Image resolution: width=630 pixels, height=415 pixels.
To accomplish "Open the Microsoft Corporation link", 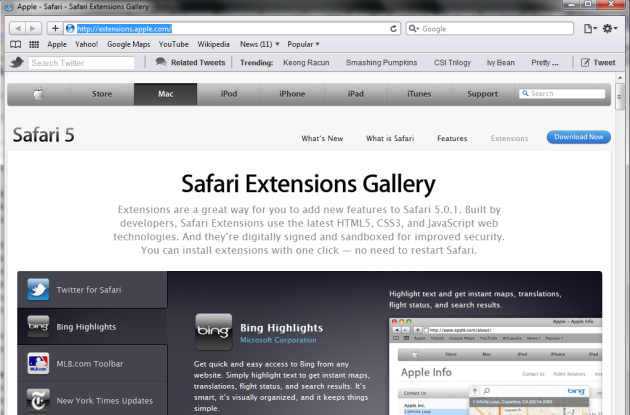I will click(278, 340).
